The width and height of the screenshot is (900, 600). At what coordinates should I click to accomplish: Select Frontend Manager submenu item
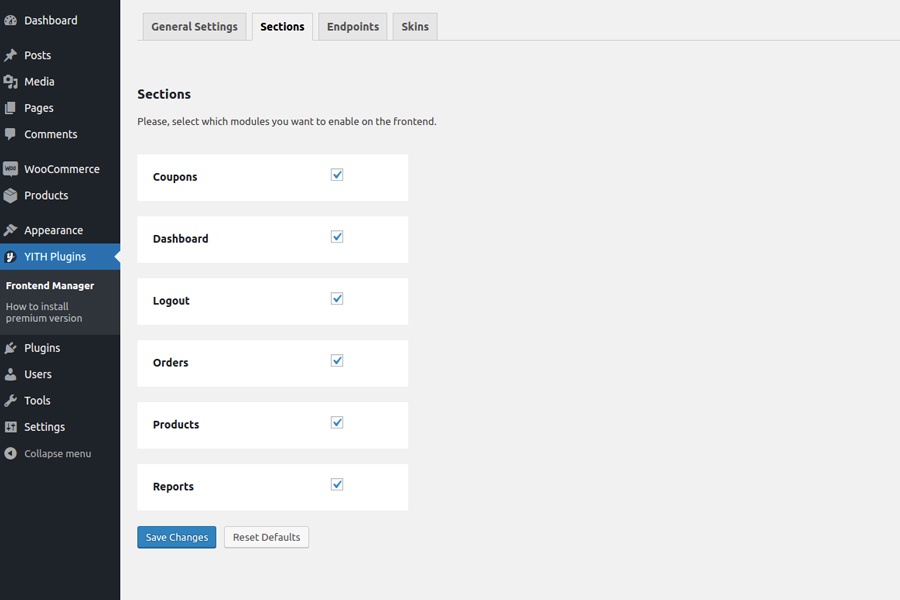(50, 285)
